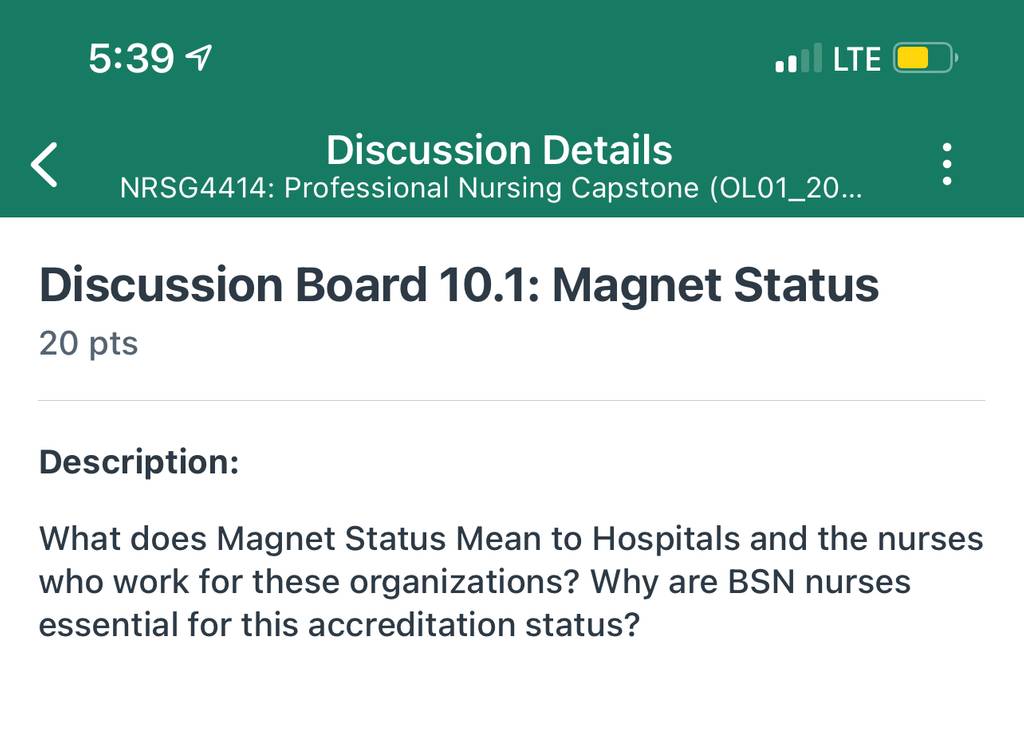
Task: Tap the Discussion Details header title
Action: [x=499, y=150]
